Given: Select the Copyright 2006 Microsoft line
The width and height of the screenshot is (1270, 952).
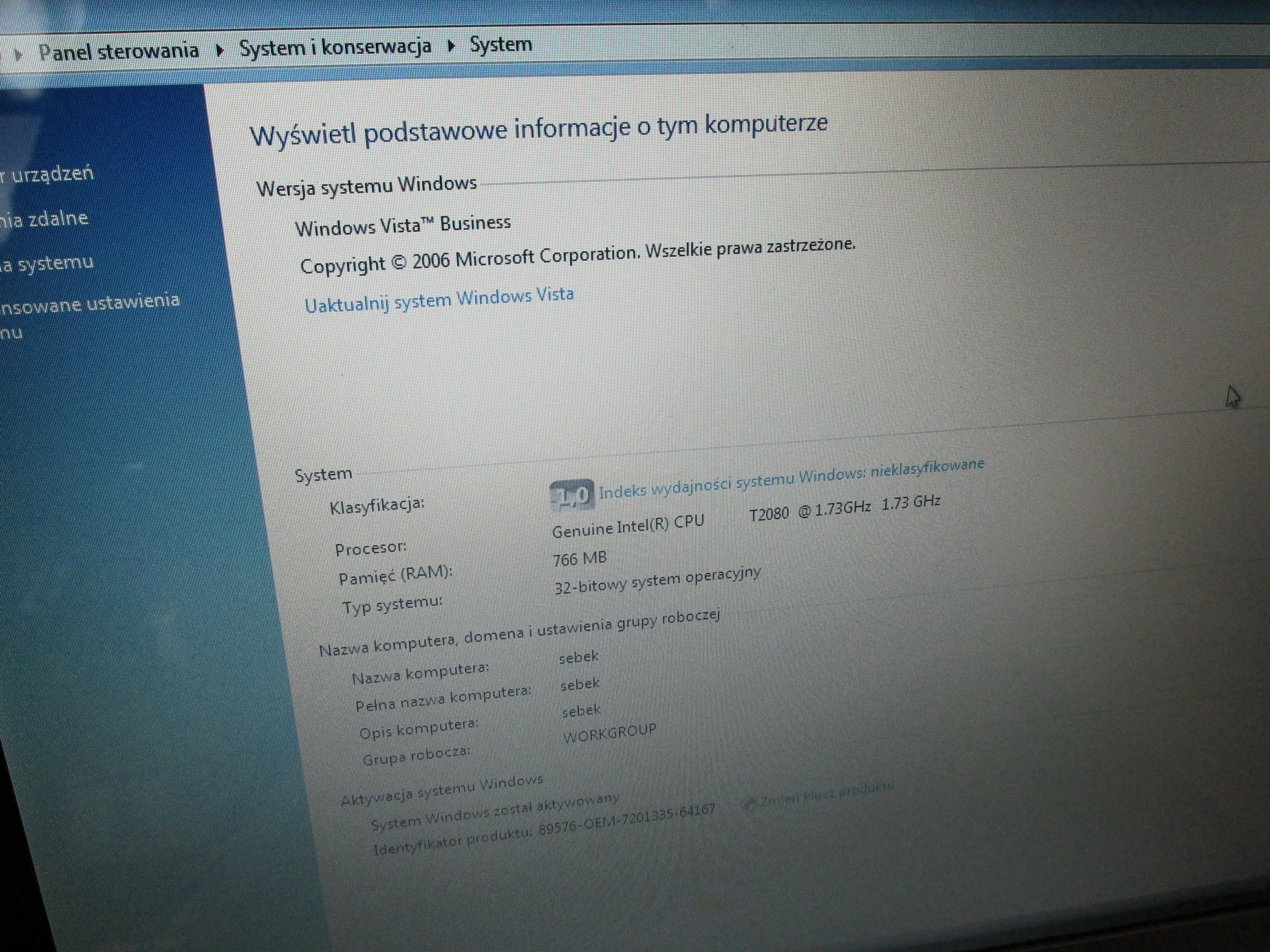Looking at the screenshot, I should tap(578, 256).
